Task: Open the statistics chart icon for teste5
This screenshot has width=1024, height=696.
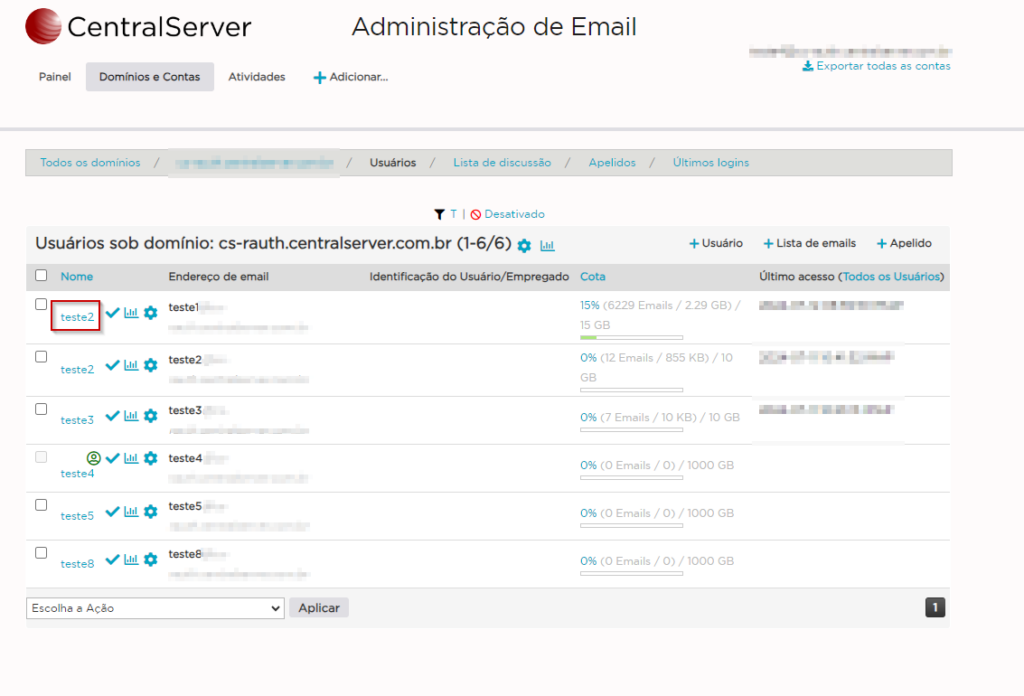Action: pyautogui.click(x=131, y=512)
